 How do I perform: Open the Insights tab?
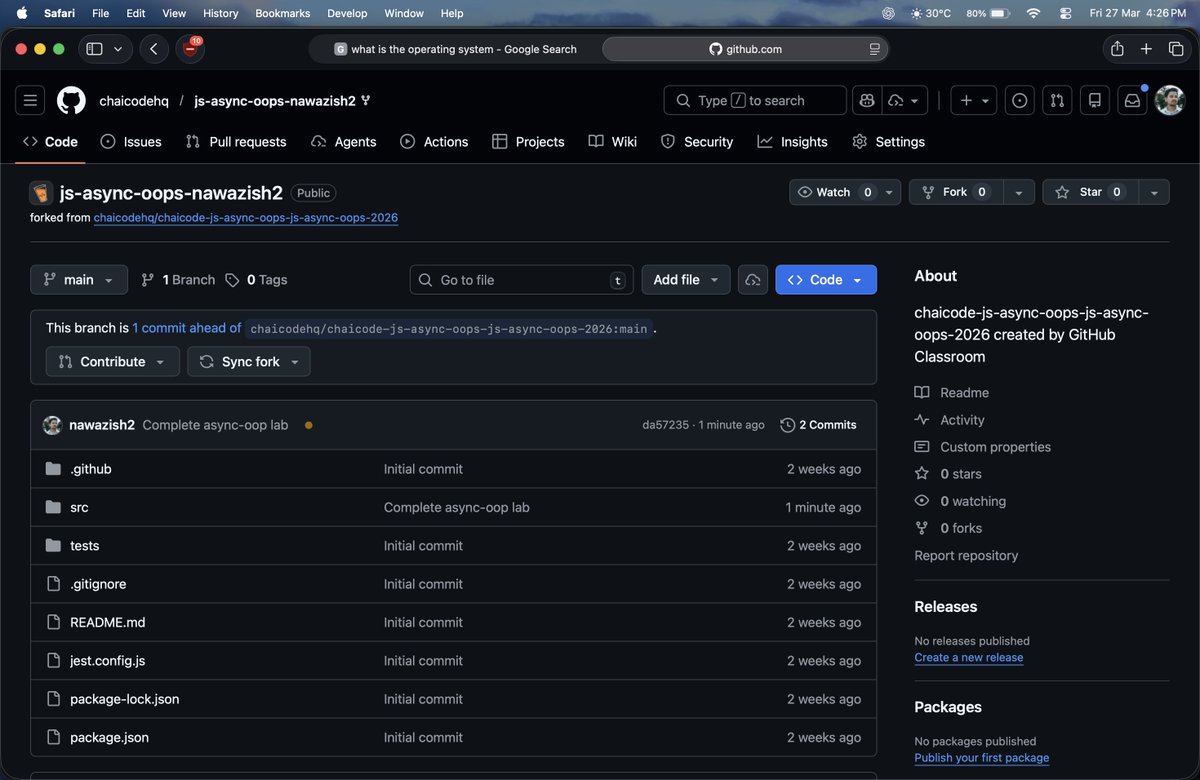pos(793,142)
